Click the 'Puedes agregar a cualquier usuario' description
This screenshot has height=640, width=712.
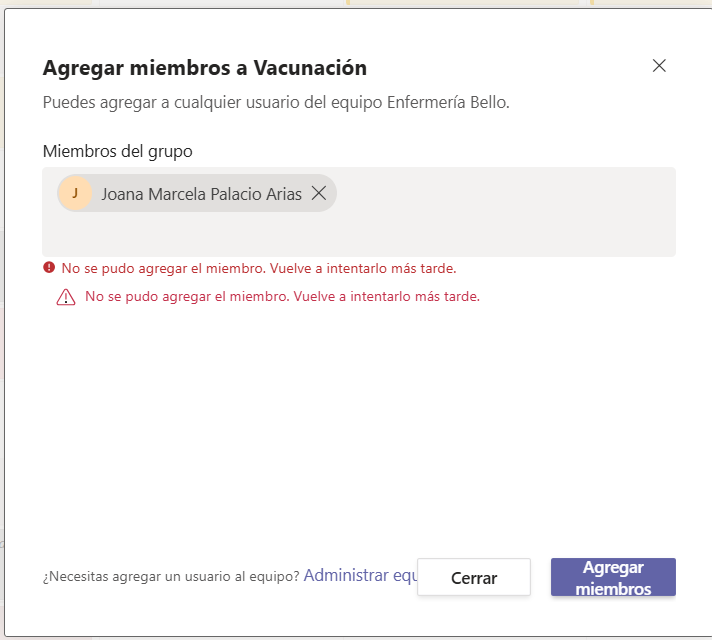[276, 103]
